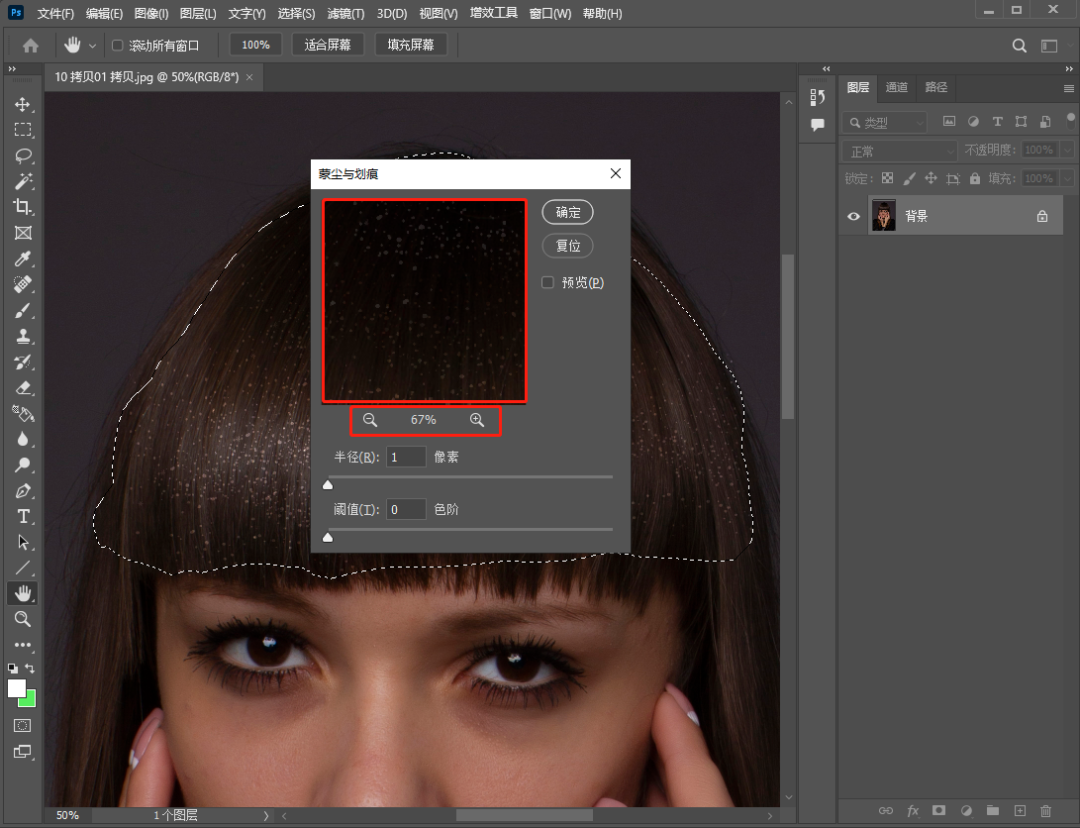Viewport: 1080px width, 828px height.
Task: Create a new layer in Layers panel
Action: [x=1019, y=810]
